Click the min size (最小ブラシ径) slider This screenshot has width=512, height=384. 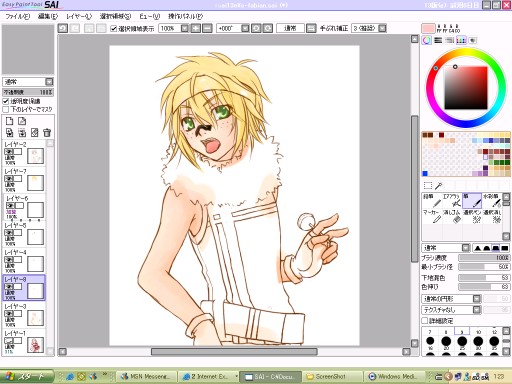tap(484, 267)
